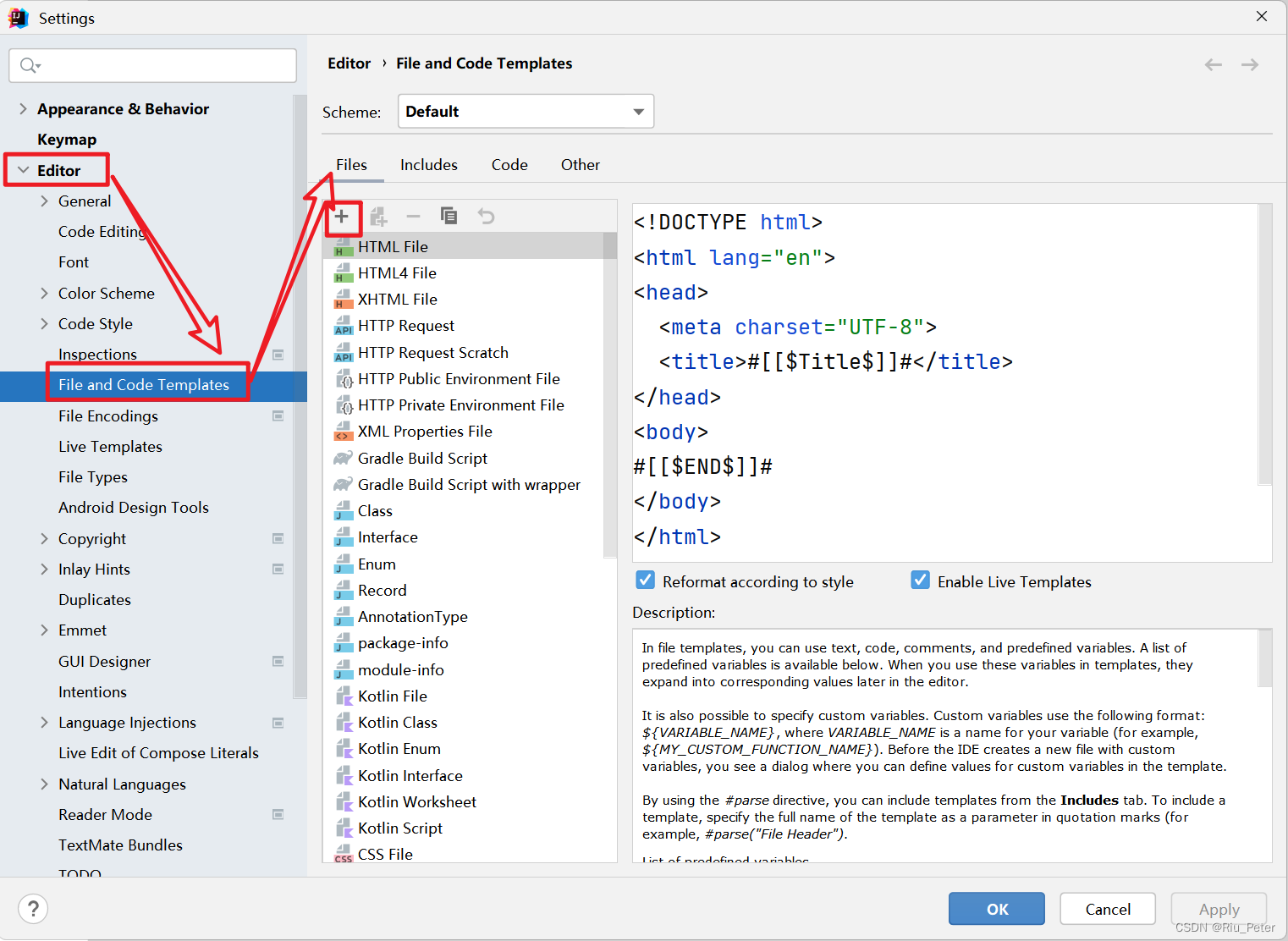Click the HTTP Public Environment File icon
This screenshot has height=941, width=1288.
tap(344, 379)
